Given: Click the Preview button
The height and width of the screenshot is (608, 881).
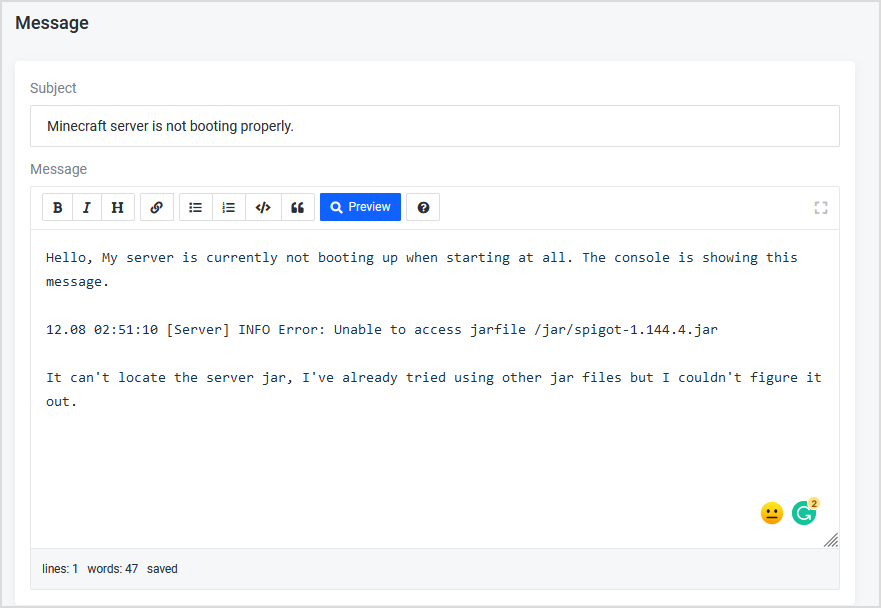Looking at the screenshot, I should click(360, 207).
